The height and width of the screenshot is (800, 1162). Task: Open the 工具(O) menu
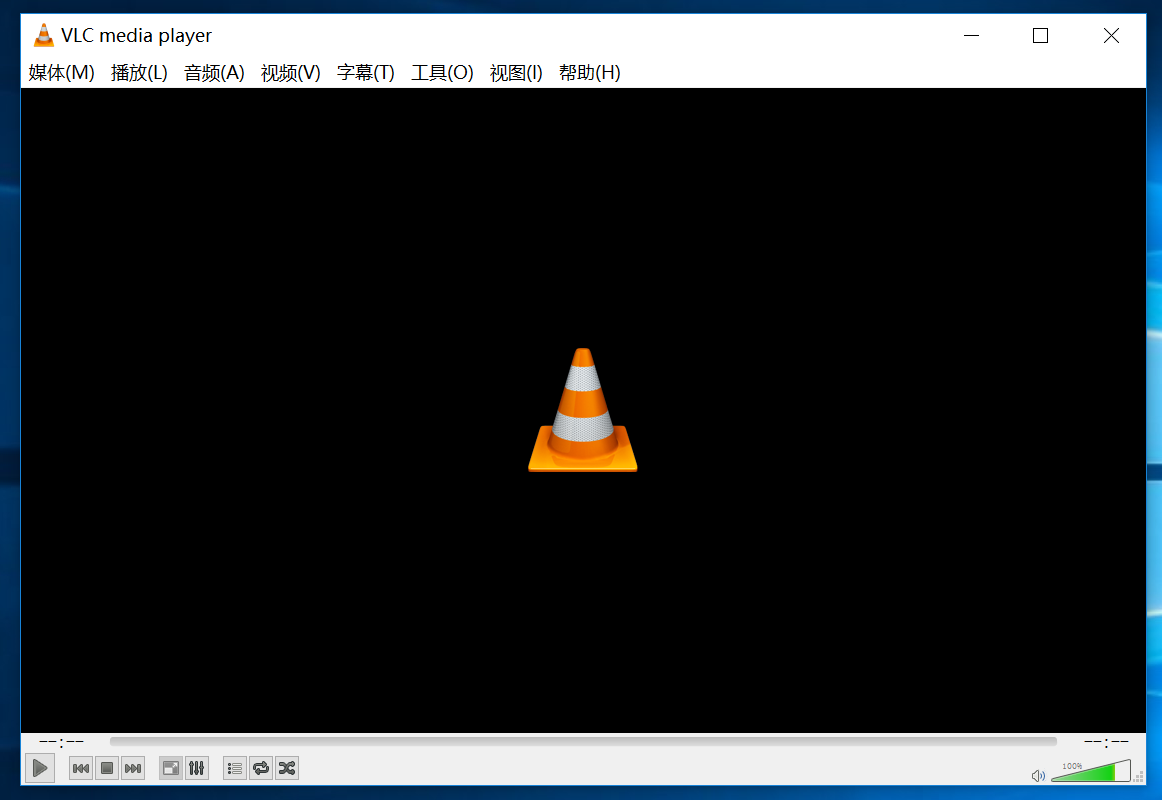point(442,73)
